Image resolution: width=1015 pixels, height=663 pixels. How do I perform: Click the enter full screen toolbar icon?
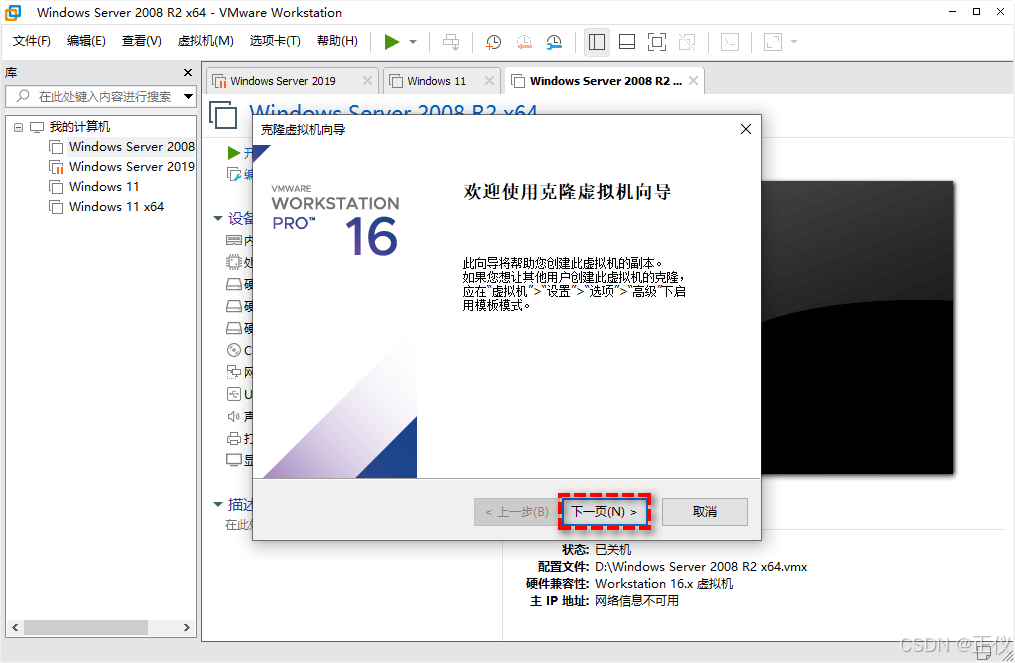click(656, 42)
